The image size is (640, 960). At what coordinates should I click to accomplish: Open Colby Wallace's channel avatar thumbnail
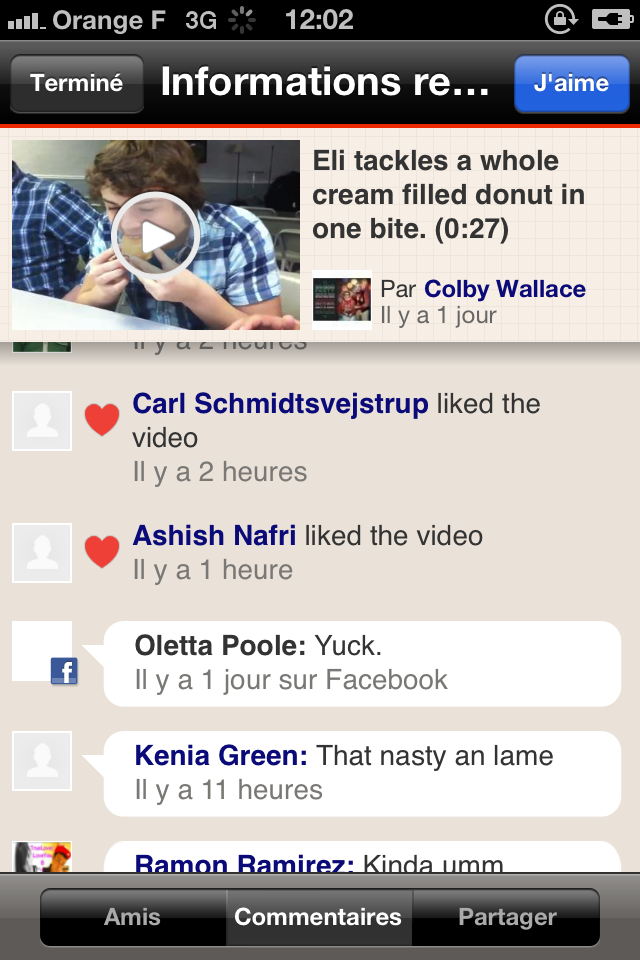point(342,300)
